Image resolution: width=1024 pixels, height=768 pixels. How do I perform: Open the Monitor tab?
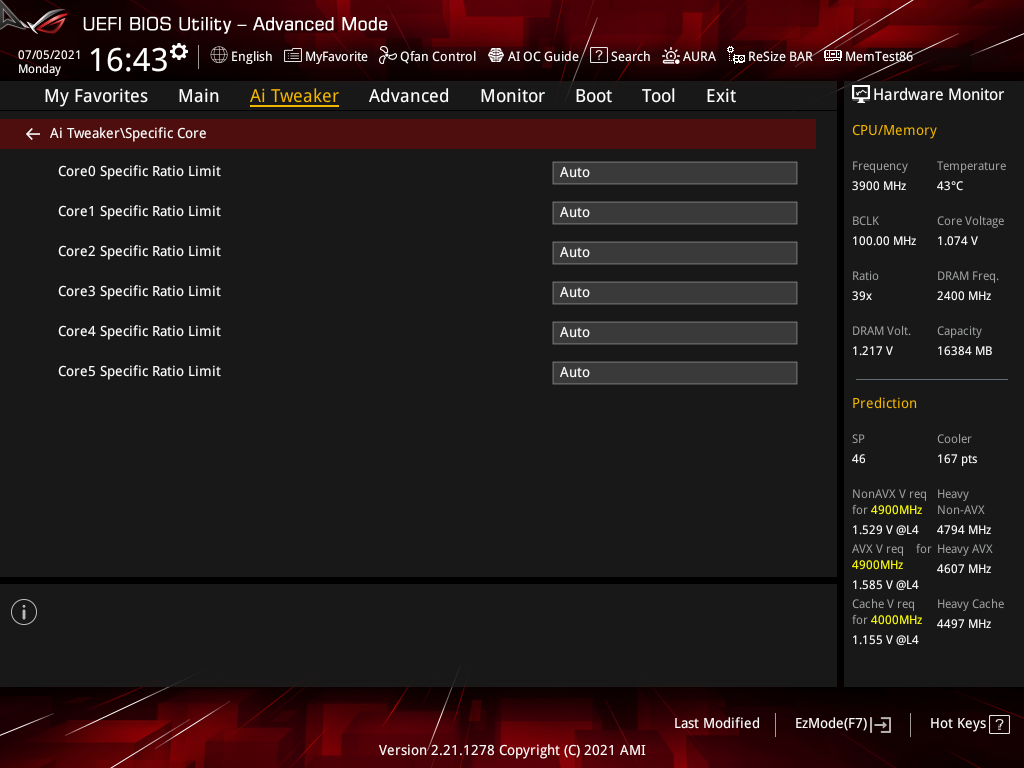pos(513,96)
